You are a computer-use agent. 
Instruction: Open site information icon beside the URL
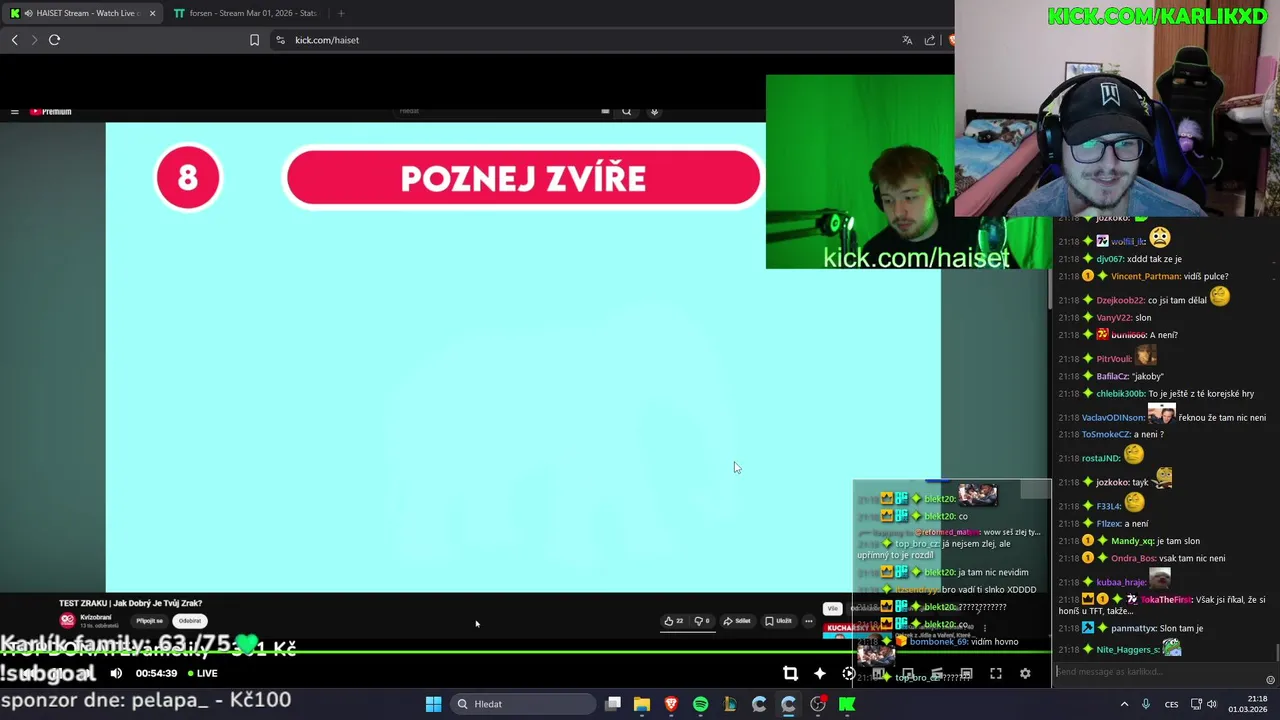click(280, 40)
